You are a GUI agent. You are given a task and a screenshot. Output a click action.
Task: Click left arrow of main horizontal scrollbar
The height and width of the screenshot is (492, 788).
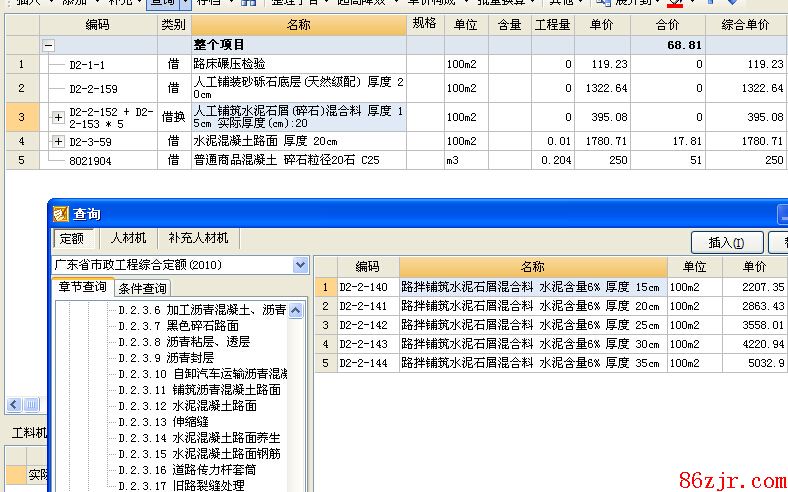tap(14, 405)
